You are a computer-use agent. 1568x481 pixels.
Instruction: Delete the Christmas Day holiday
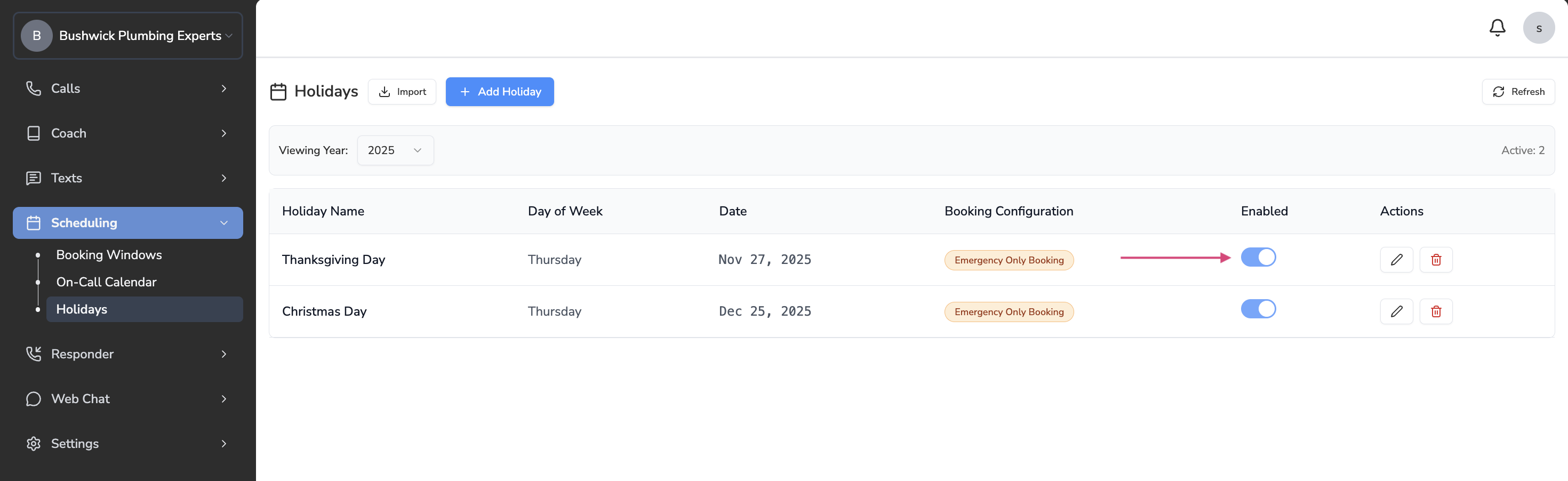click(x=1435, y=312)
